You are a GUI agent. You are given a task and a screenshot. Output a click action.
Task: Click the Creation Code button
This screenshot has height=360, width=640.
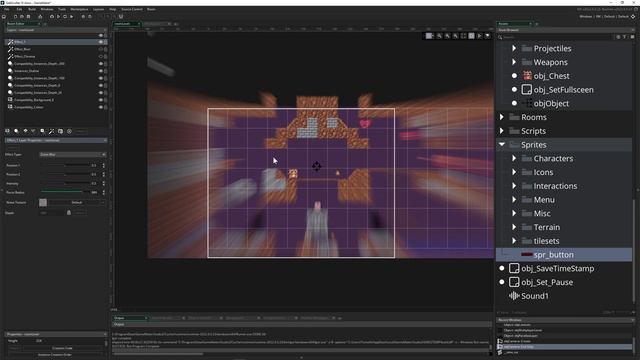(62, 348)
